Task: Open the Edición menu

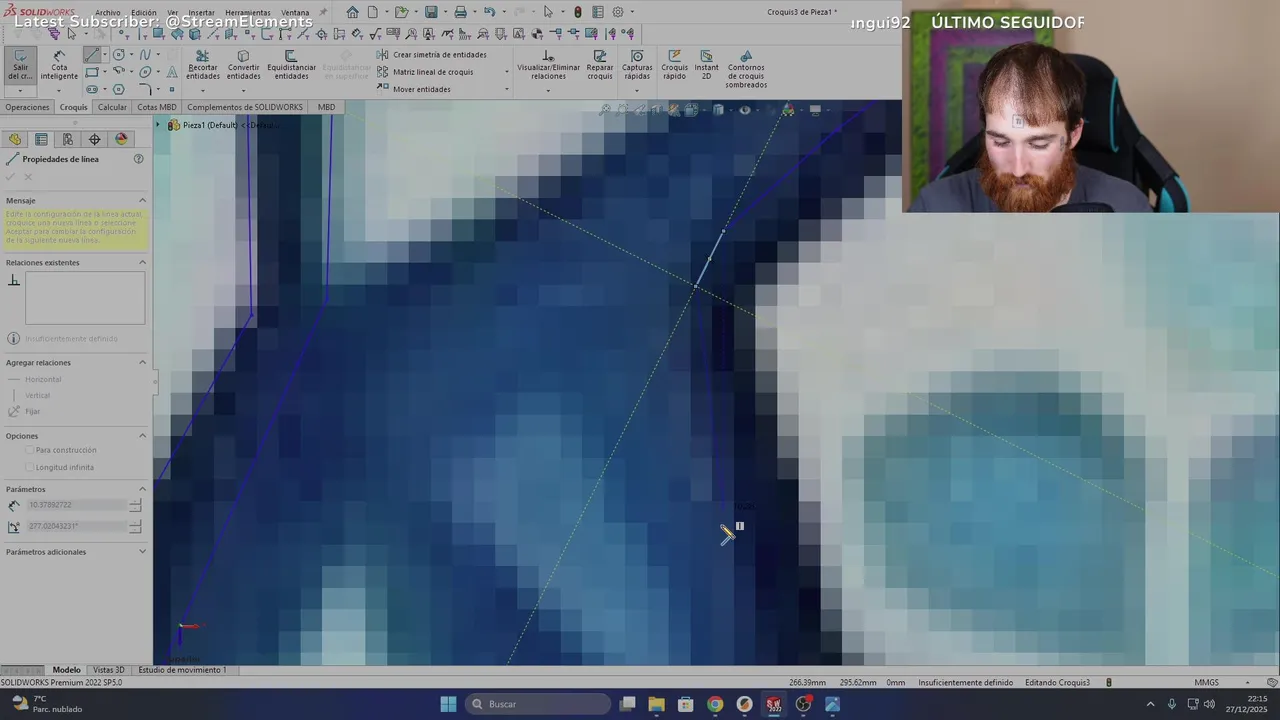Action: coord(144,13)
